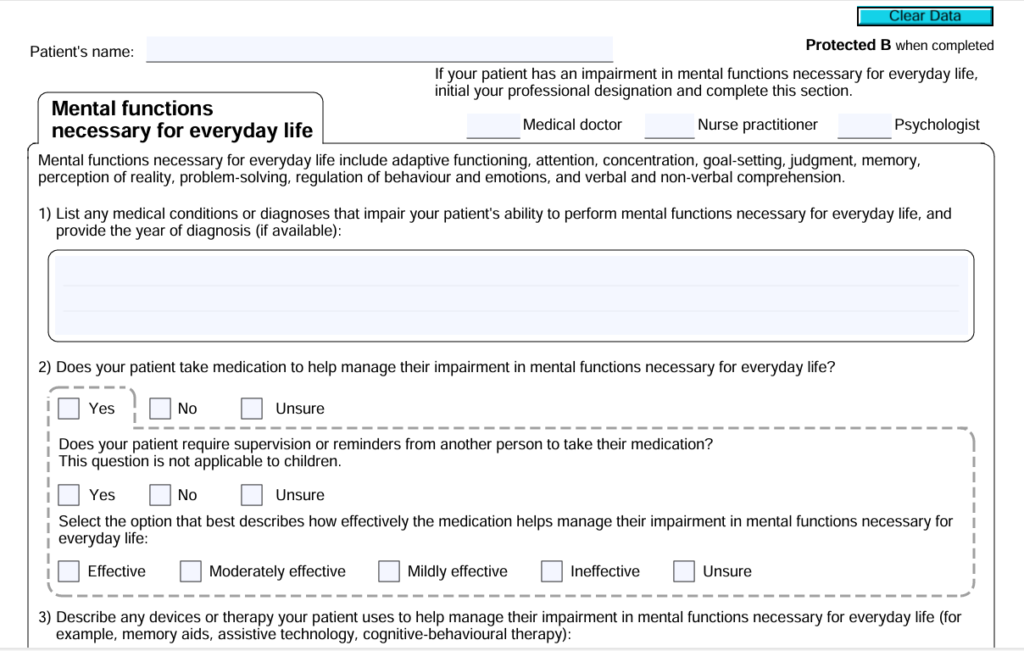The width and height of the screenshot is (1024, 651).
Task: Select Yes for the medication question
Action: pyautogui.click(x=68, y=408)
